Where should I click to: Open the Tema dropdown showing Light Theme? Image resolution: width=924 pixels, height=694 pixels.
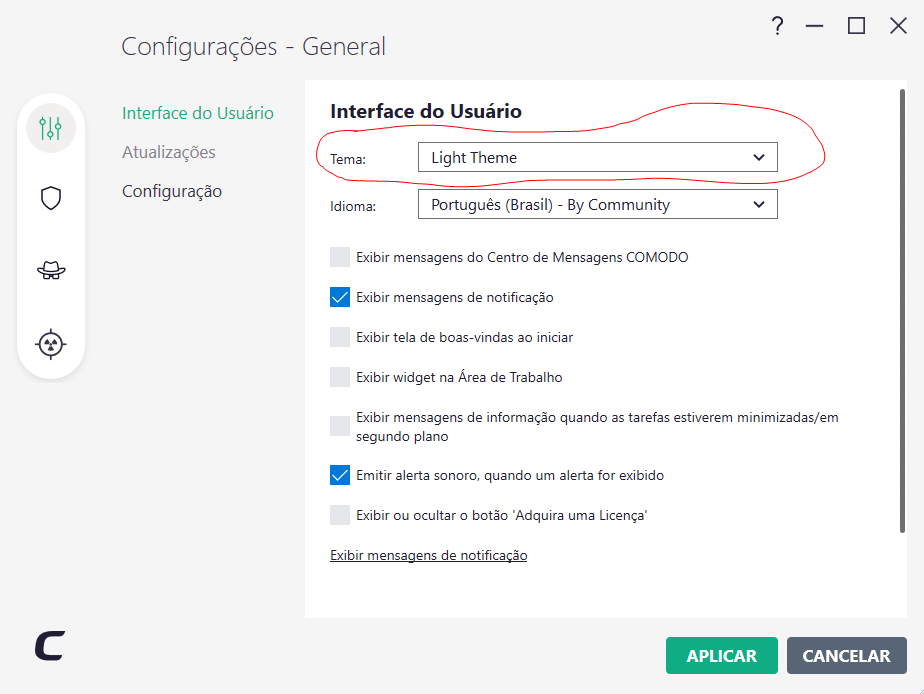(x=597, y=157)
